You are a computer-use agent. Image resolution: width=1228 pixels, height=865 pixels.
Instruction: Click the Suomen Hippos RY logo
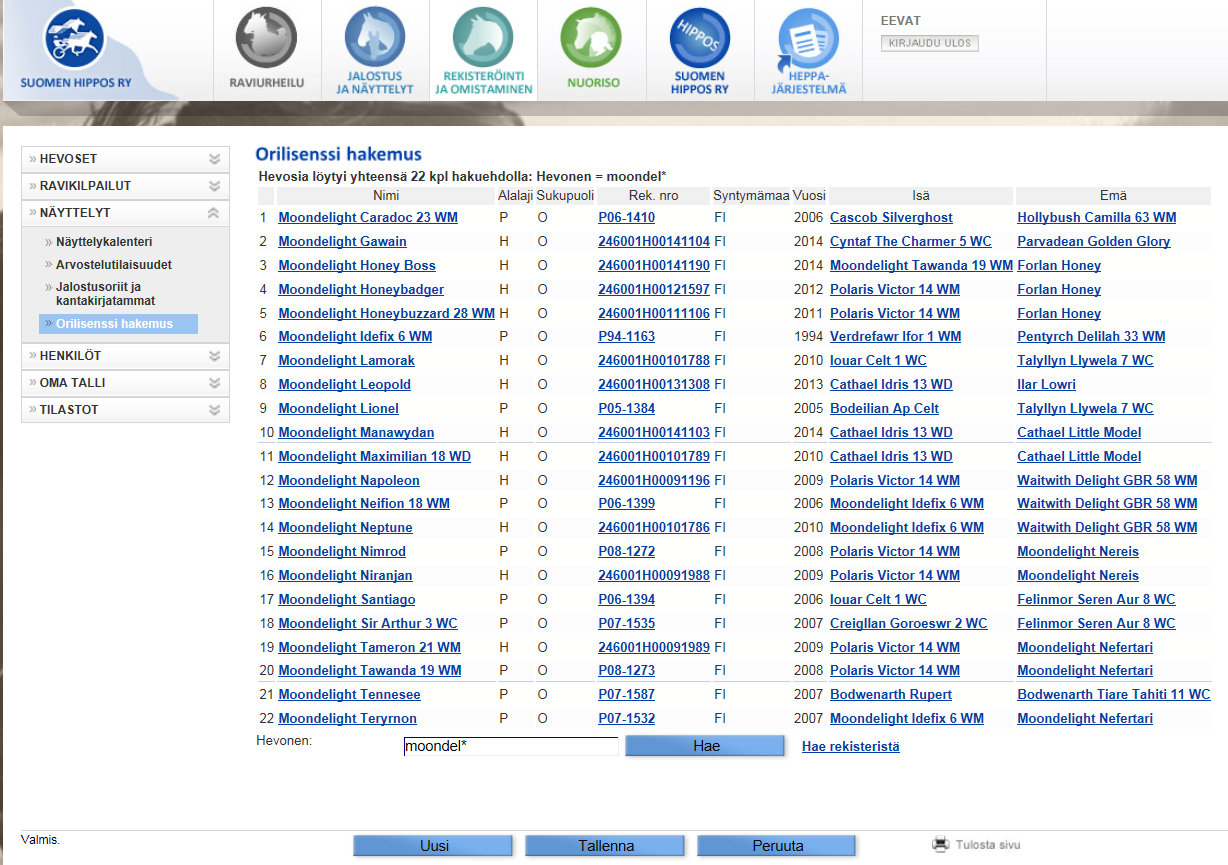75,48
